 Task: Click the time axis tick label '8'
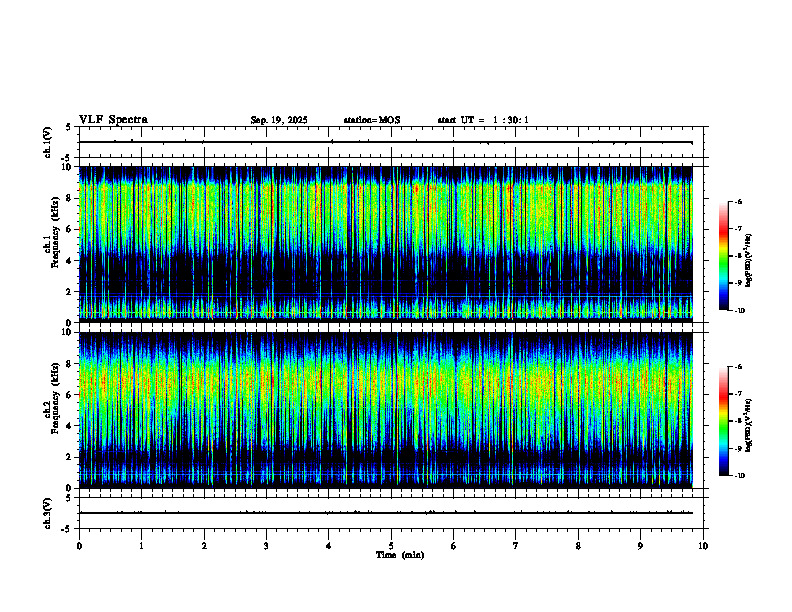pos(578,546)
